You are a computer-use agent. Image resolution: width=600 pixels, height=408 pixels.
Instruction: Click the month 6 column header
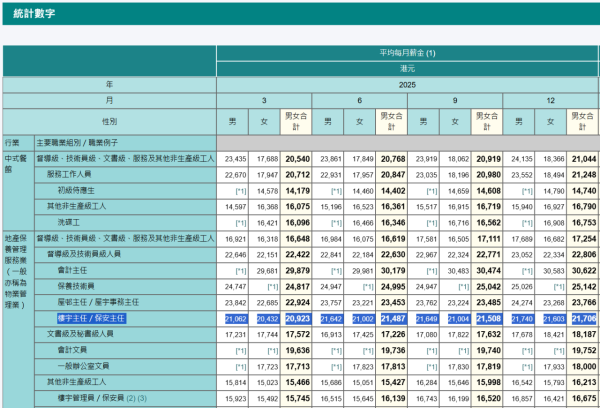tap(359, 101)
